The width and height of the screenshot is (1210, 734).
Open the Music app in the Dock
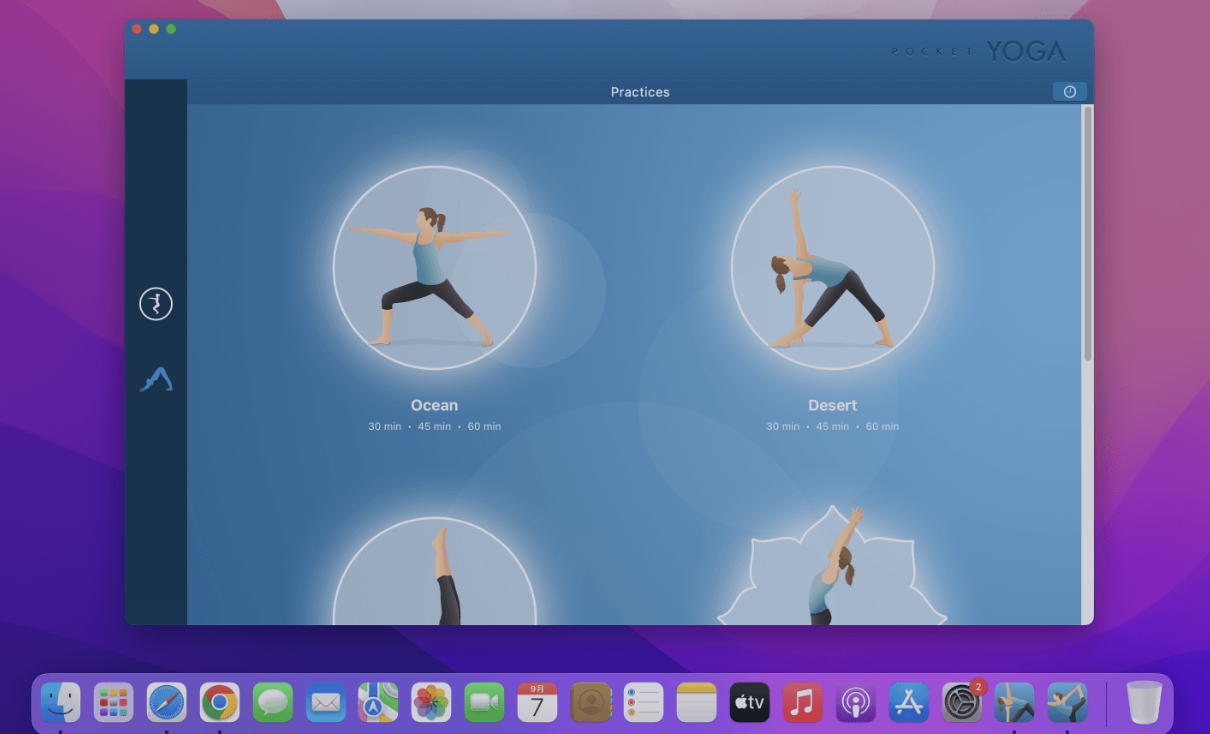point(802,701)
